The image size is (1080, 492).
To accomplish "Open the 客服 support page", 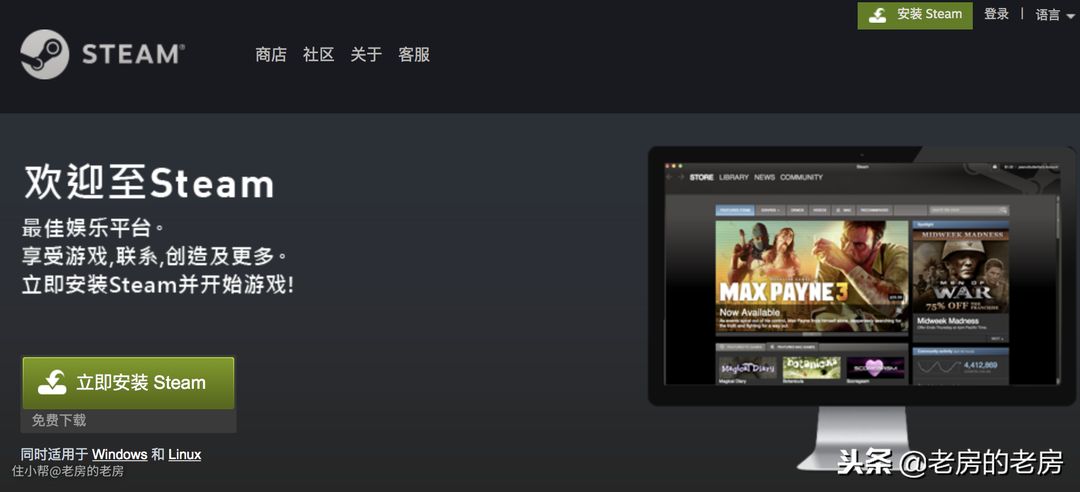I will pos(414,55).
